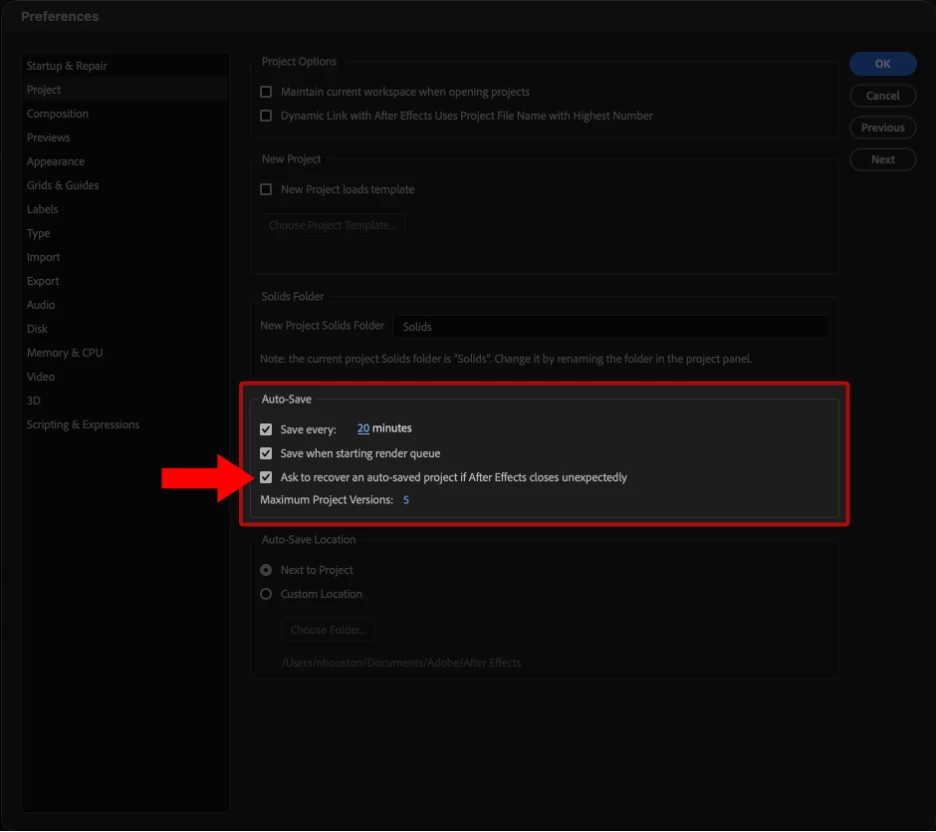
Task: Click the OK button
Action: [x=882, y=64]
